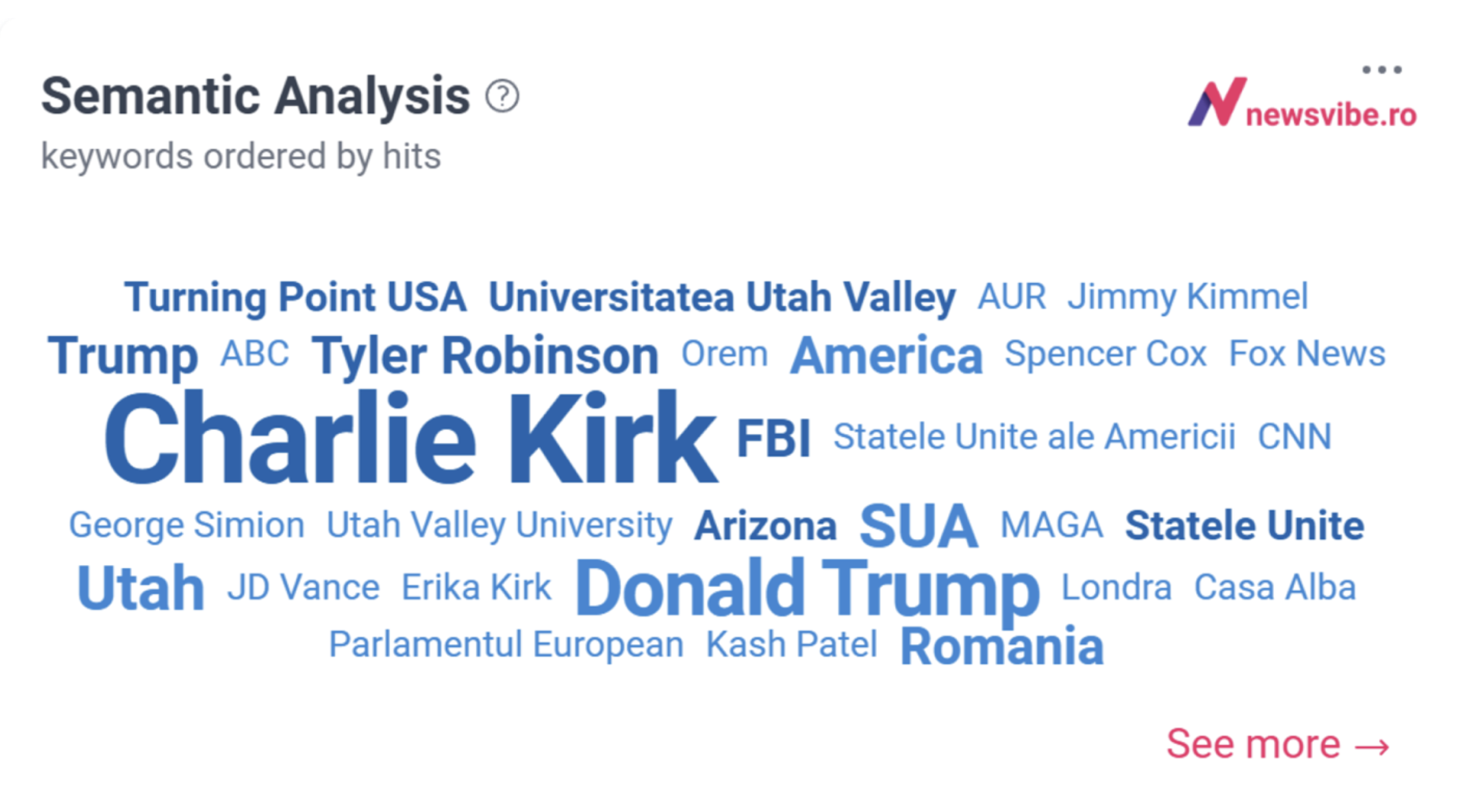The width and height of the screenshot is (1459, 812).
Task: Select the Jimmy Kimmel keyword
Action: 1188,297
